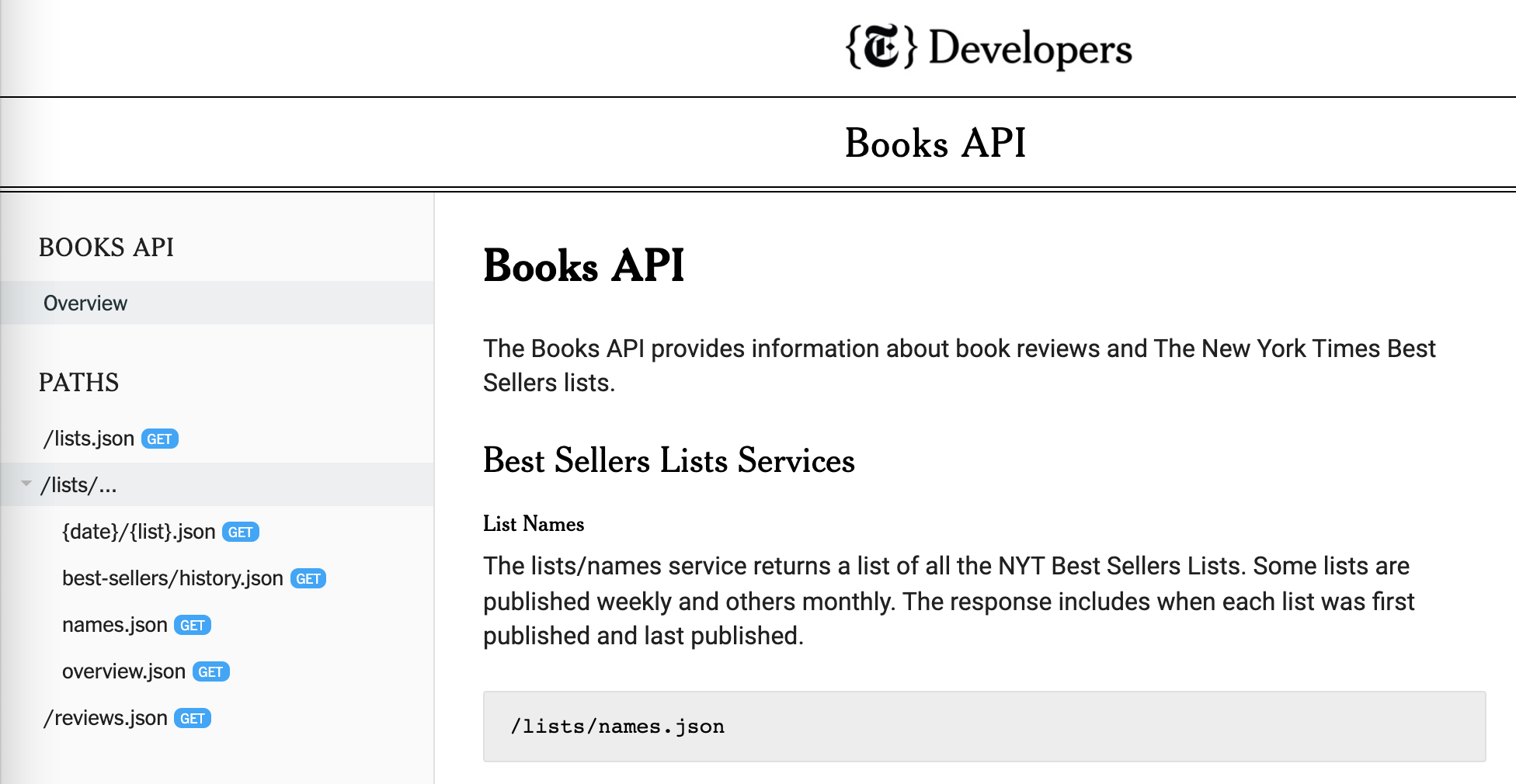Select the /lists/... path group
Viewport: 1516px width, 784px height.
click(217, 484)
